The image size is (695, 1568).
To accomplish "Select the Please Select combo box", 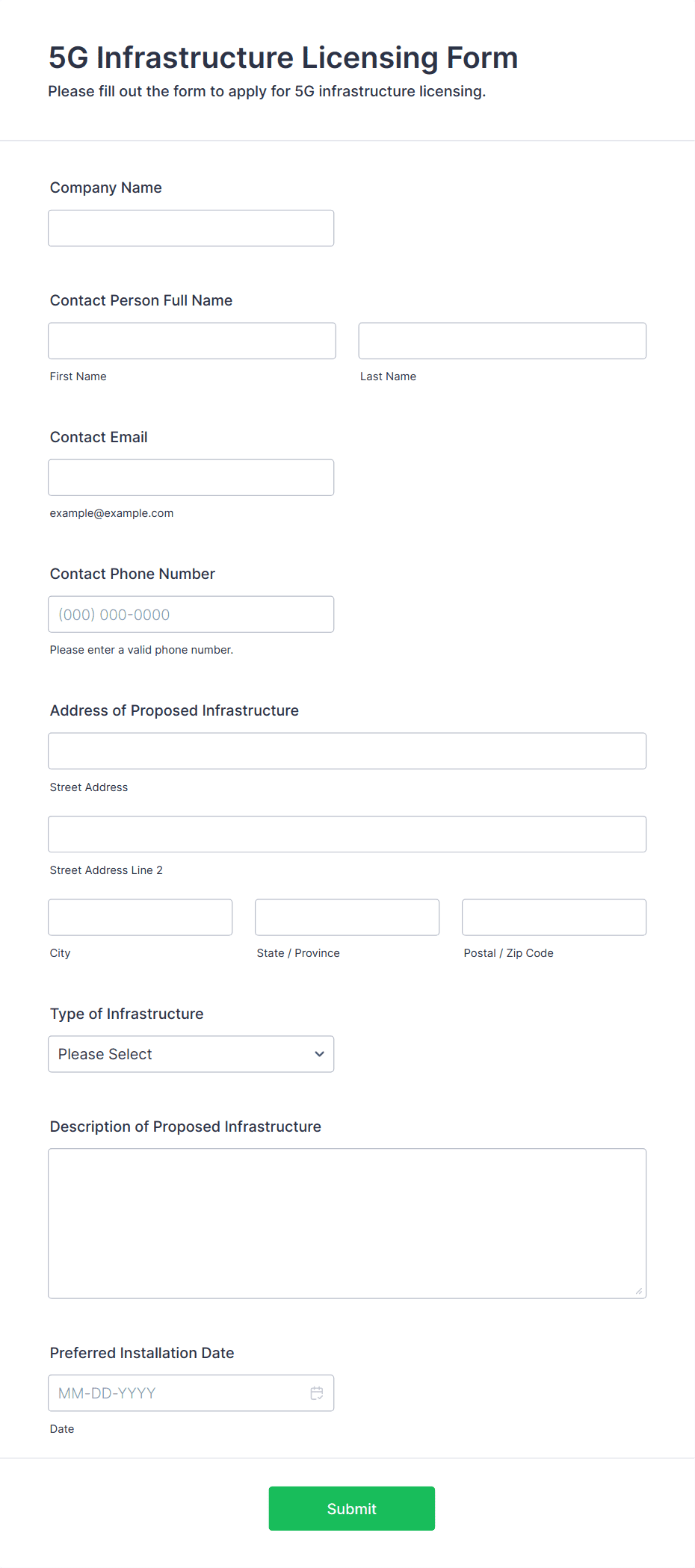I will [191, 1054].
